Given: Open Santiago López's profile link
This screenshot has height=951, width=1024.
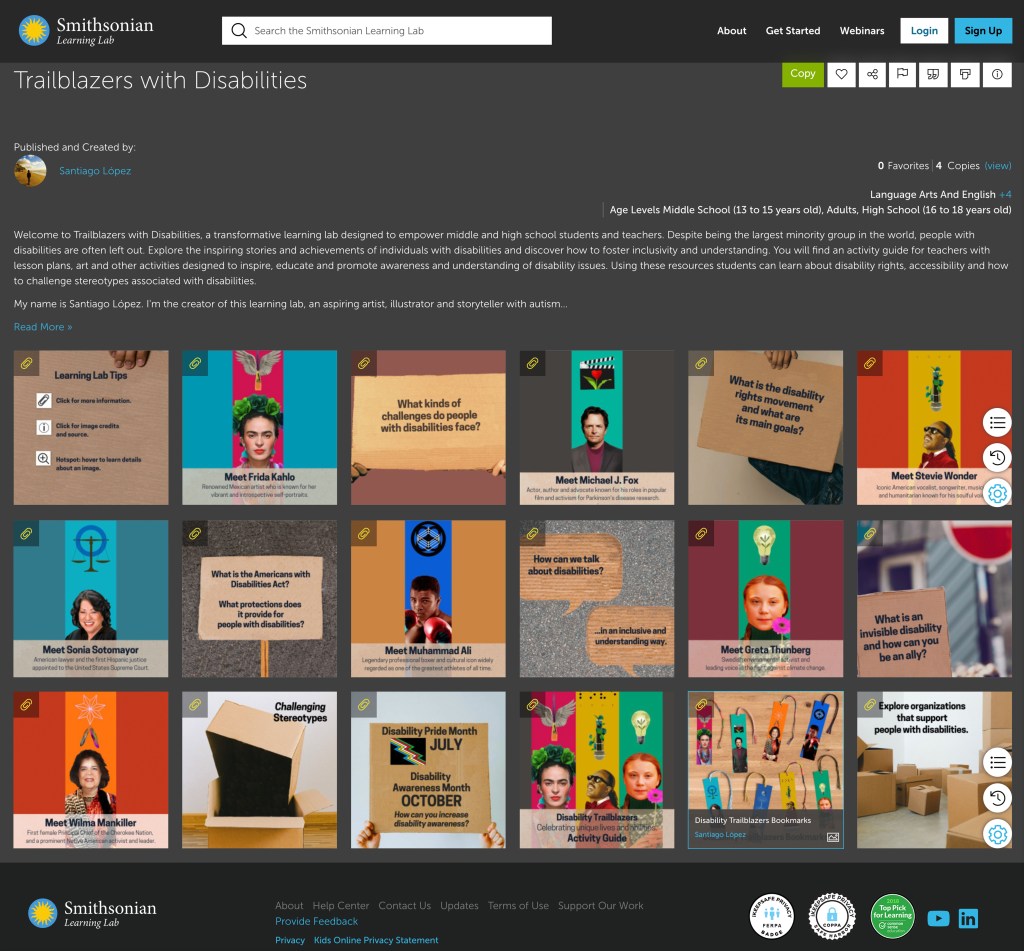Looking at the screenshot, I should click(94, 170).
